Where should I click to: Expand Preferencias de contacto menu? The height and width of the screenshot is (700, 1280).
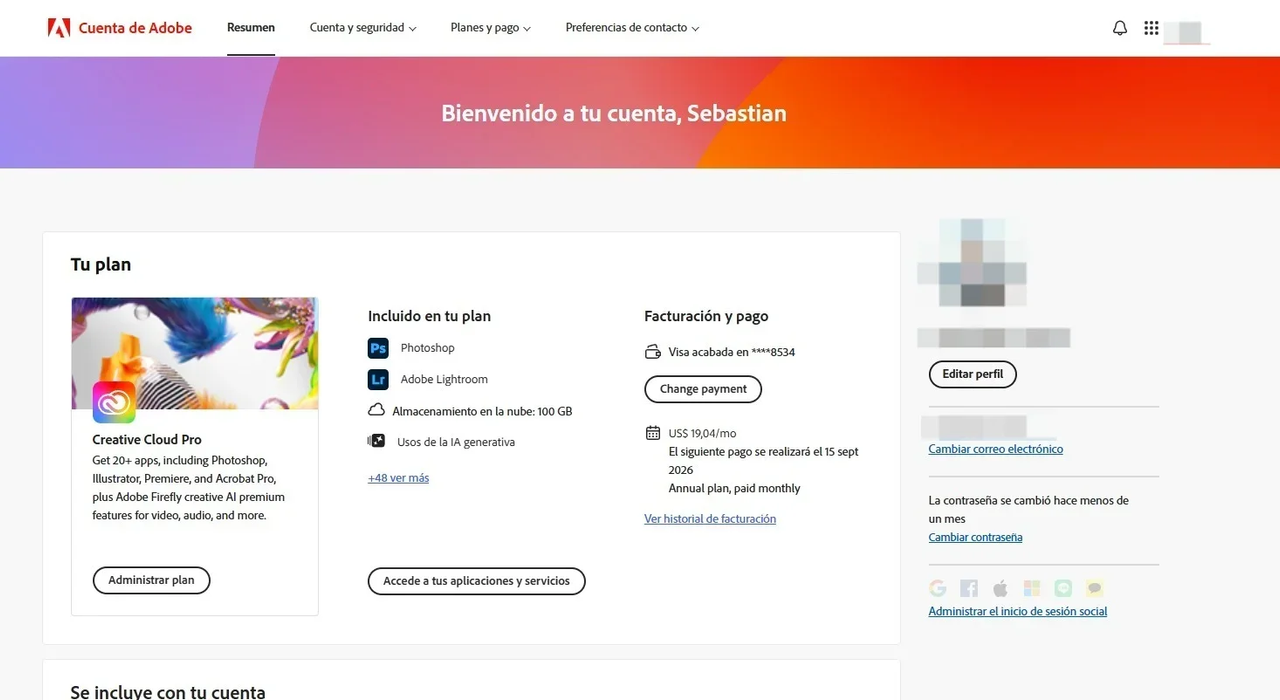click(x=632, y=28)
